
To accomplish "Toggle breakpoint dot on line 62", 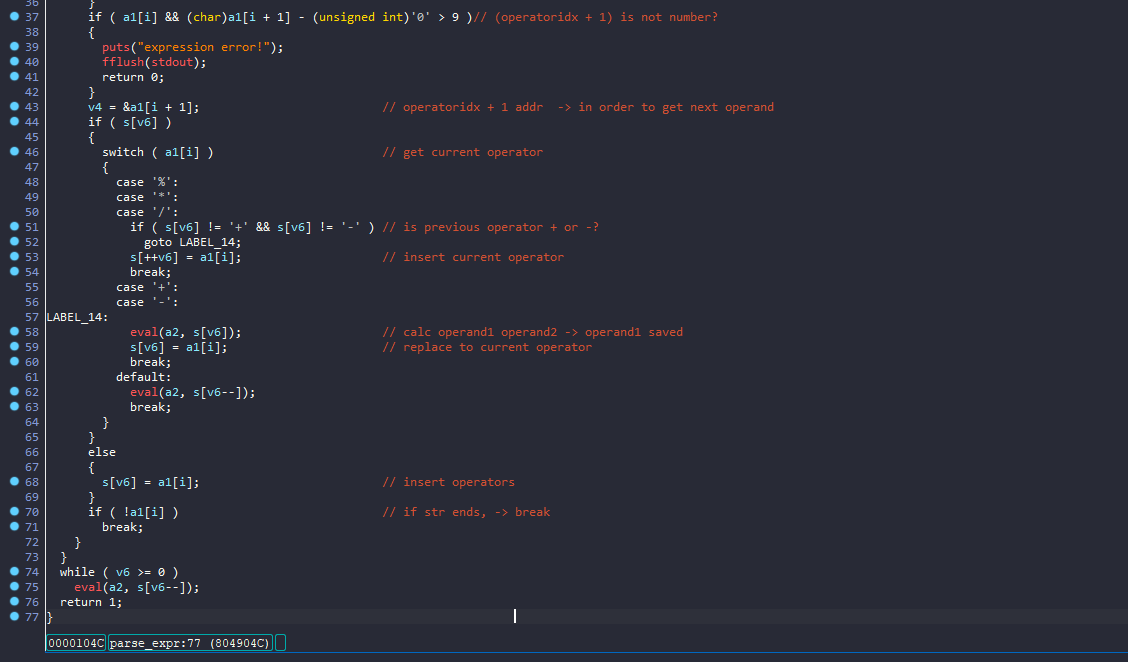I will point(14,391).
